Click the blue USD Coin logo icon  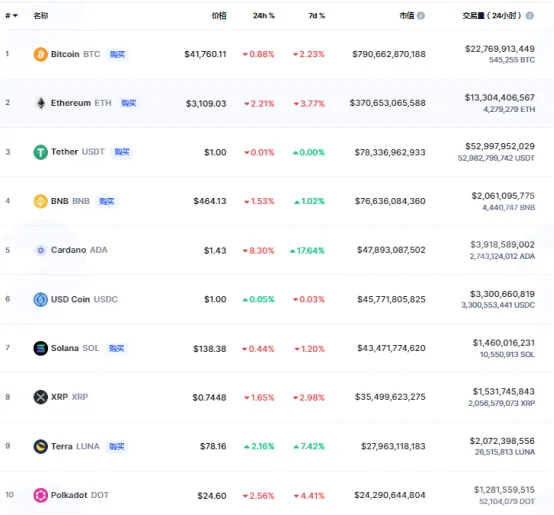(x=40, y=300)
